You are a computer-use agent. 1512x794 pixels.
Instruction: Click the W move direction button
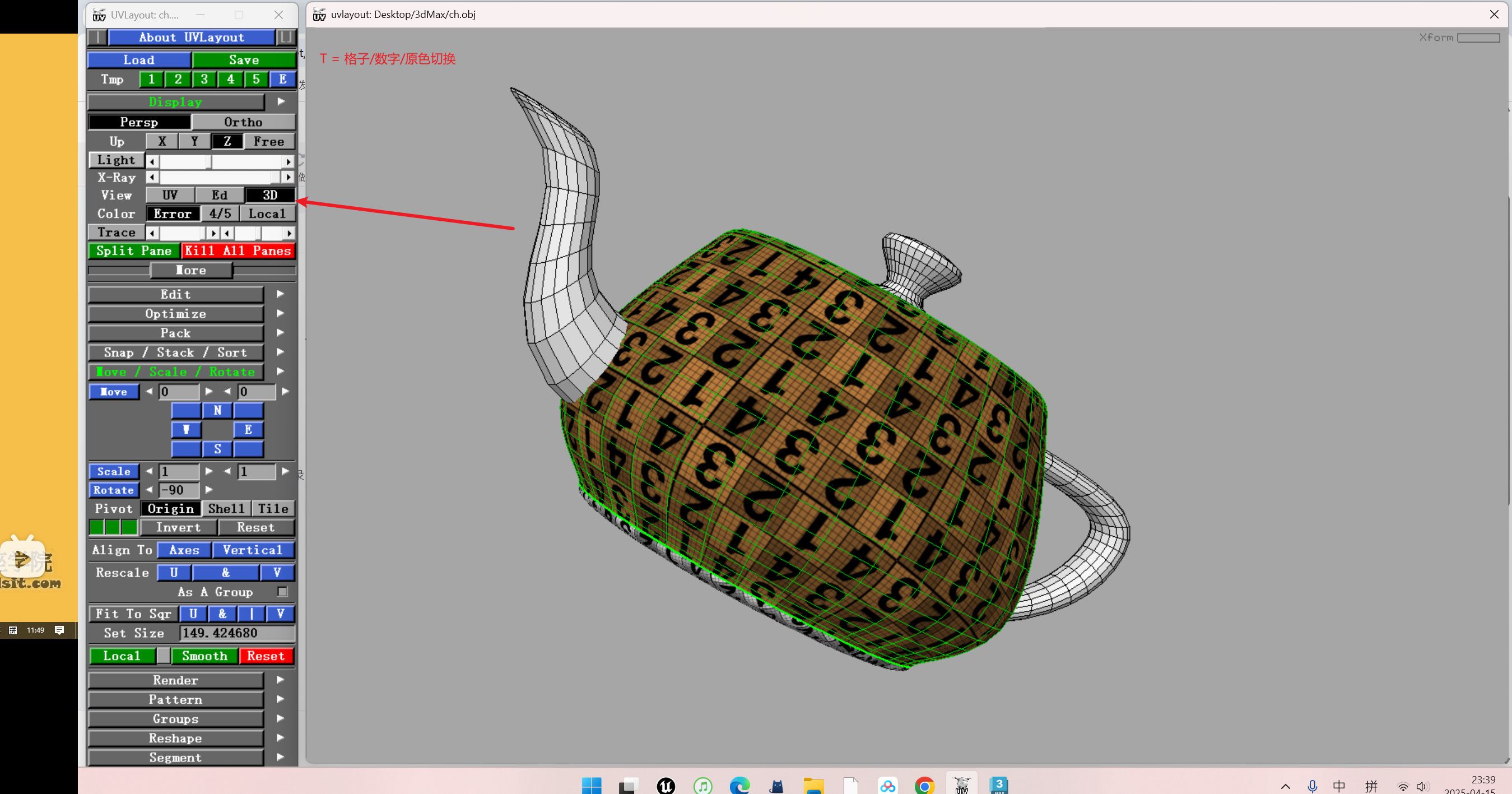click(186, 430)
